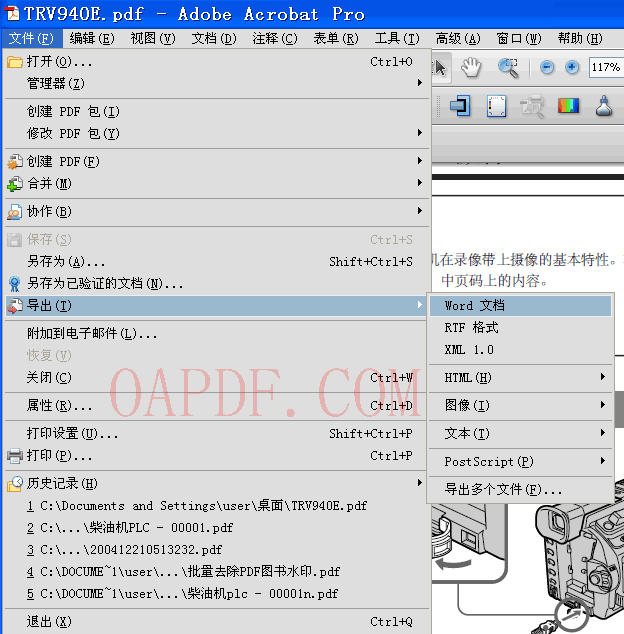Expand the 协作(B) submenu
624x634 pixels.
[x=217, y=211]
